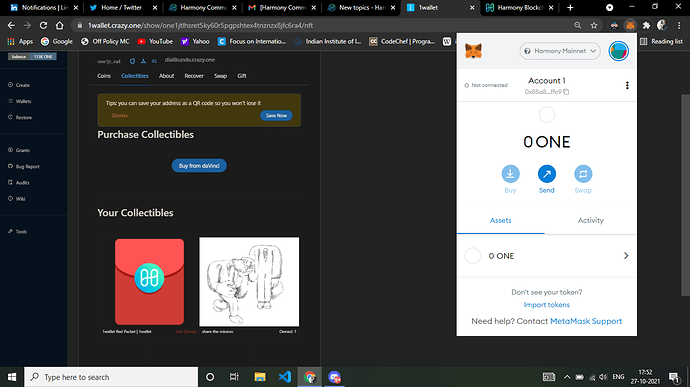Screen dimensions: 690x387
Task: Reload the page
Action: [43, 26]
